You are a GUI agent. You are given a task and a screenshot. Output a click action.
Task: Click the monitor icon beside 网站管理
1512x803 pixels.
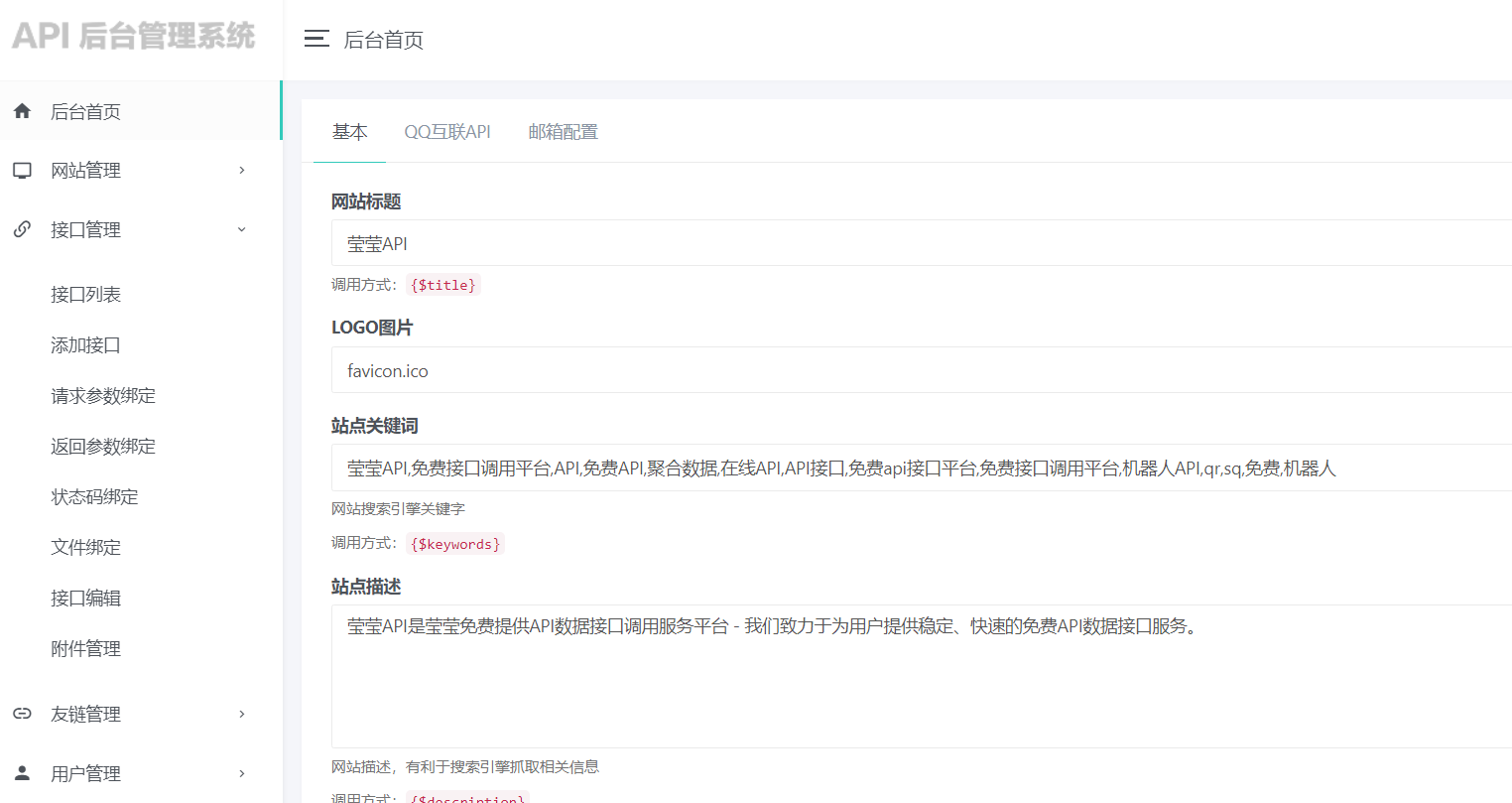[x=23, y=171]
